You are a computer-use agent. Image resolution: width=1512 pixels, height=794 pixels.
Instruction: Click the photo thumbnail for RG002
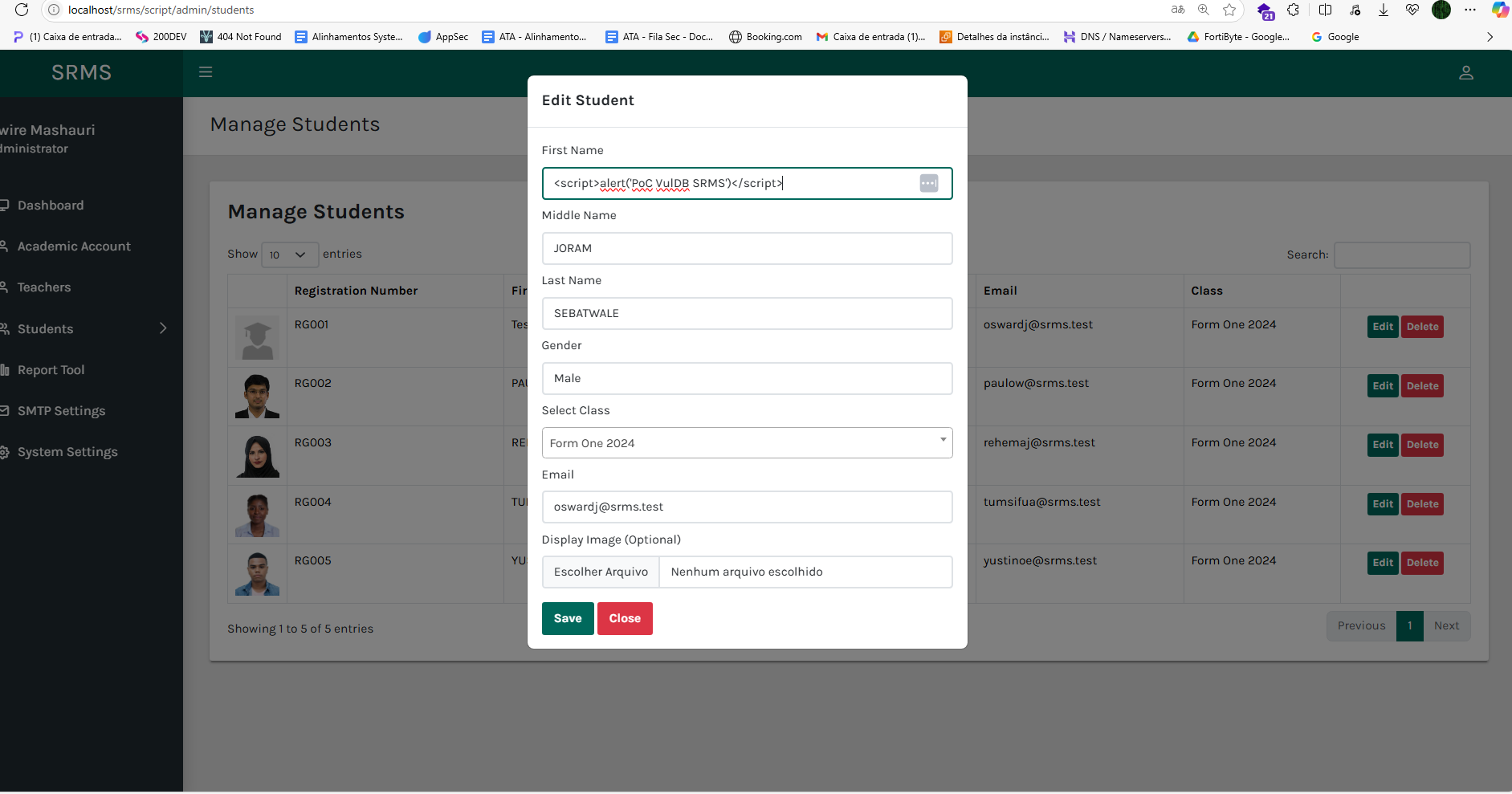257,397
